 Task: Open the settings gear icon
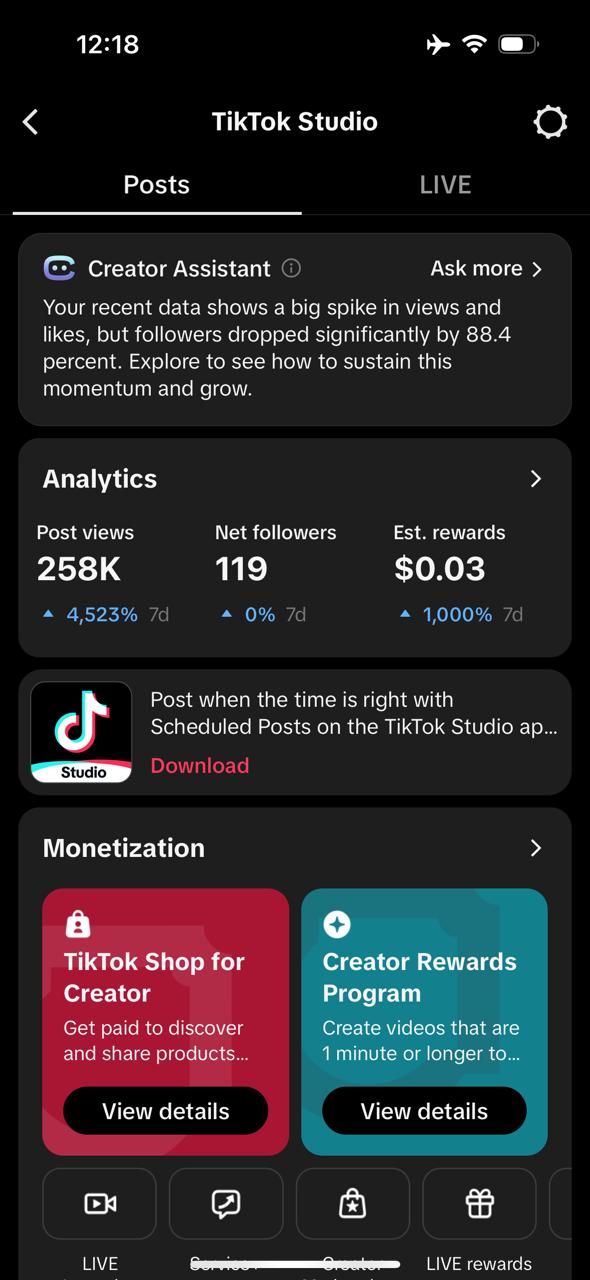(x=550, y=122)
